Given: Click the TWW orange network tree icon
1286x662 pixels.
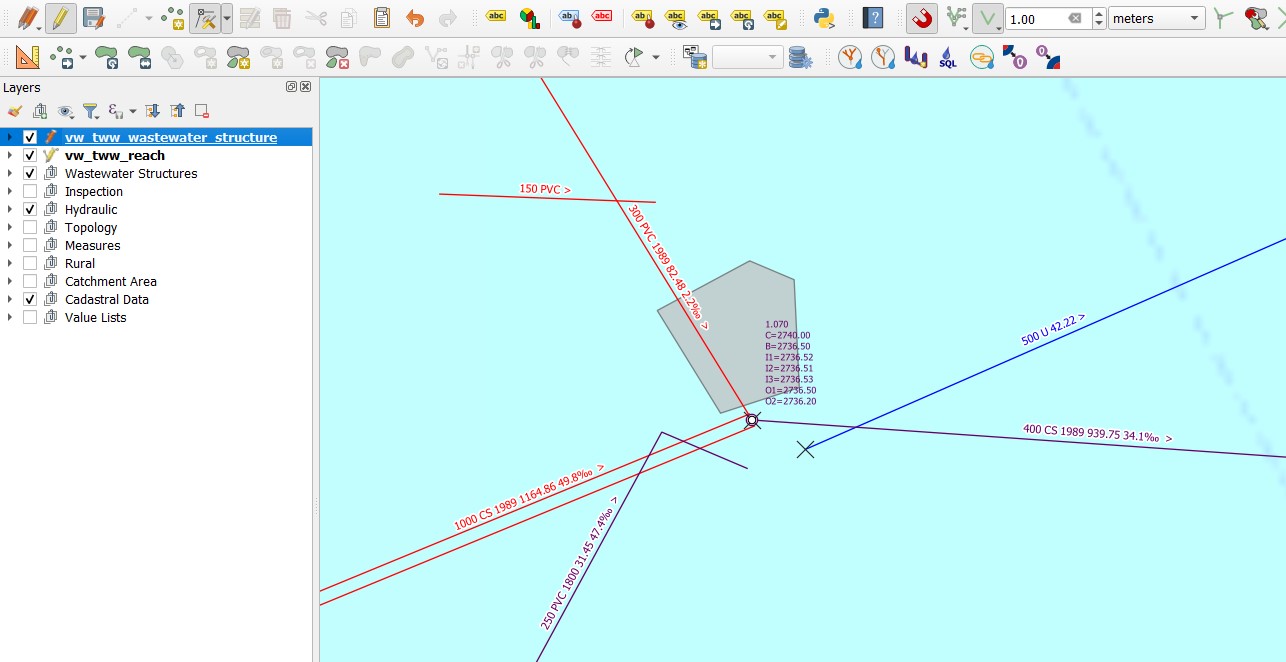Looking at the screenshot, I should click(x=850, y=57).
